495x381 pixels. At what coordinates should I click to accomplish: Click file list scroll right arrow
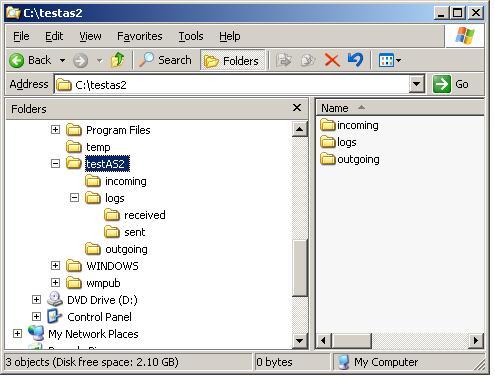(x=476, y=340)
